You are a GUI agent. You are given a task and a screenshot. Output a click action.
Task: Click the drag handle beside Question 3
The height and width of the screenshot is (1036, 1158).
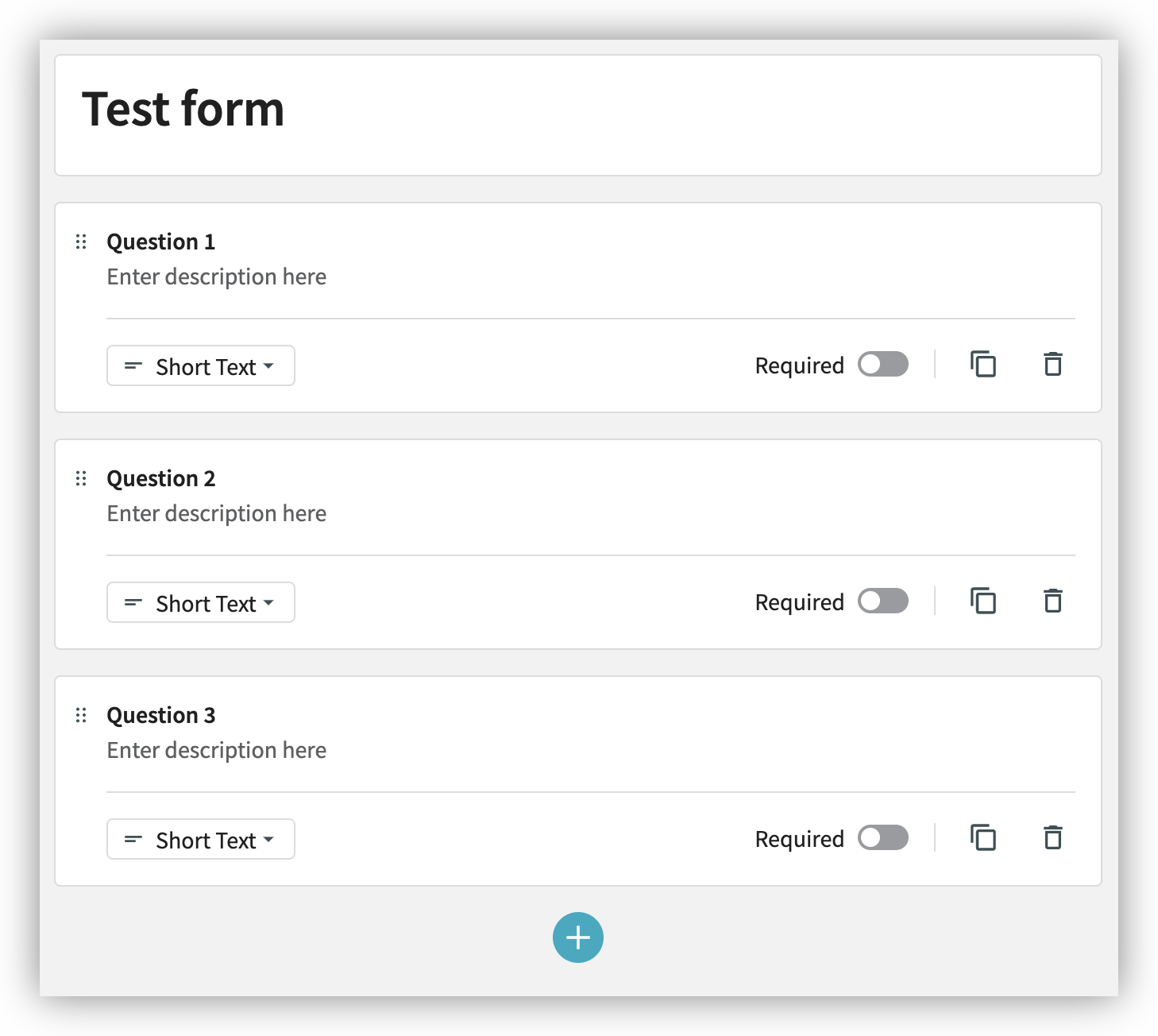[x=81, y=715]
